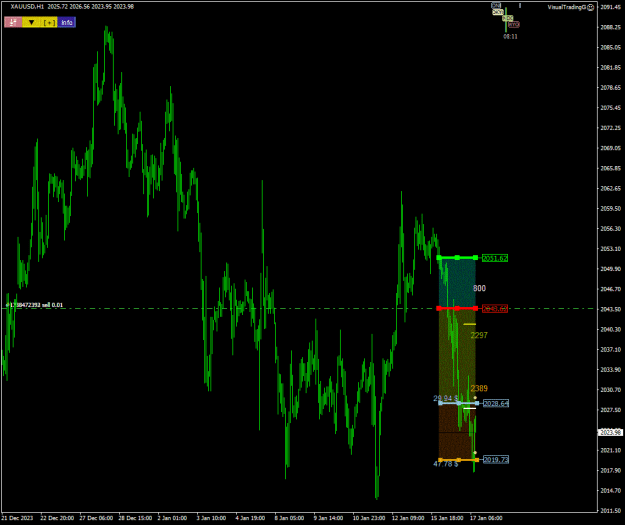Click the small yellow horizontal marker line
The image size is (625, 525).
[x=469, y=324]
